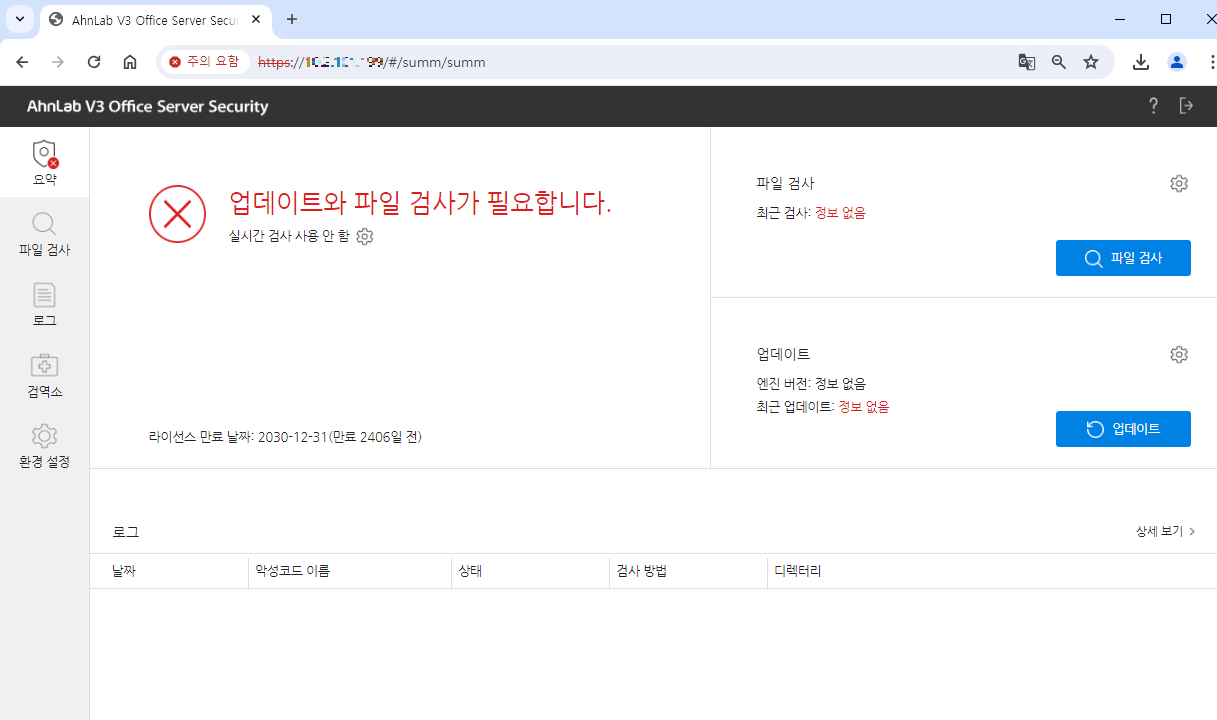Click the browser forward arrow
1217x720 pixels.
click(x=58, y=62)
